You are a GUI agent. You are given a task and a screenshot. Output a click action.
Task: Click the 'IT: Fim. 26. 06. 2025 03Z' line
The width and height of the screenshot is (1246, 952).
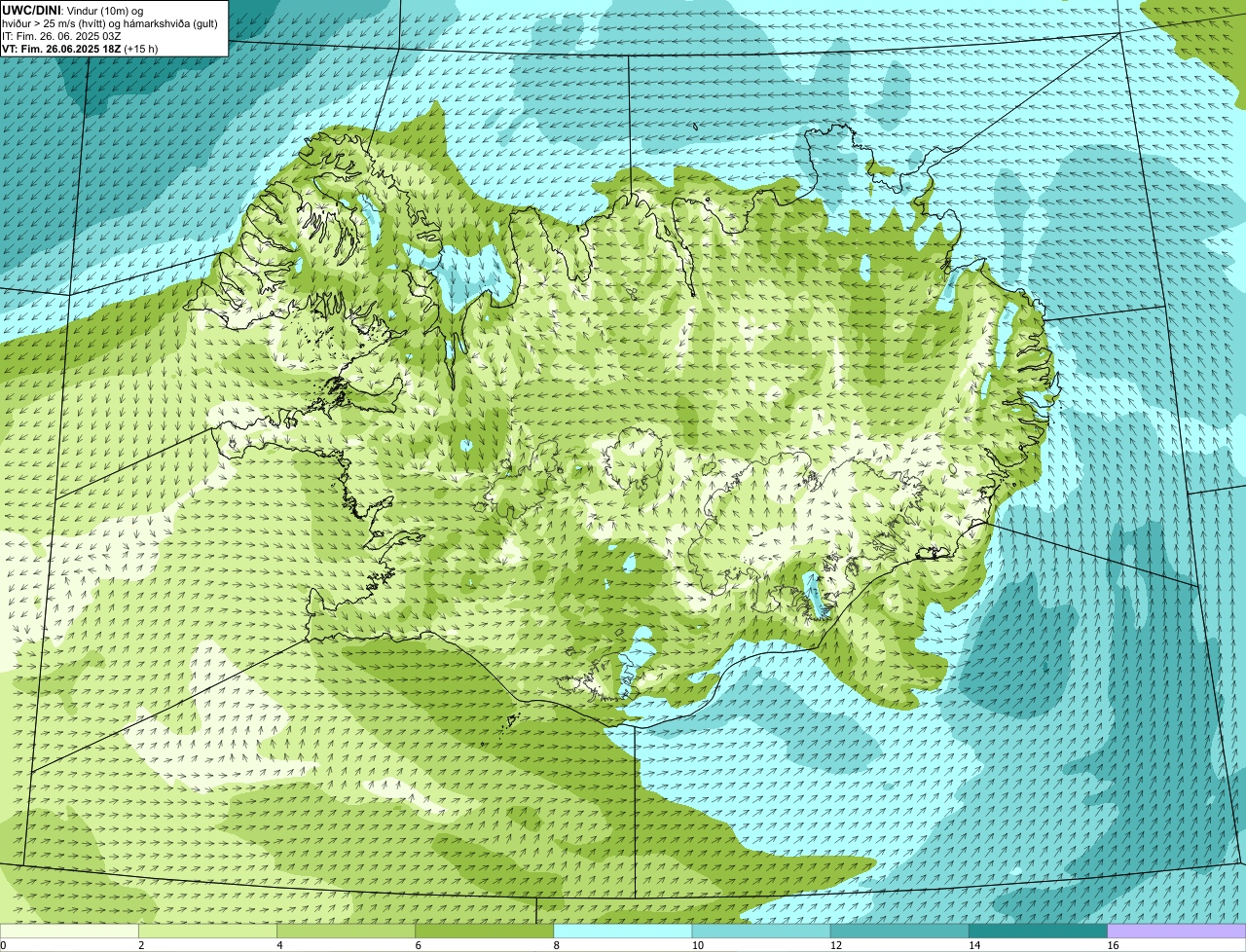pos(61,35)
